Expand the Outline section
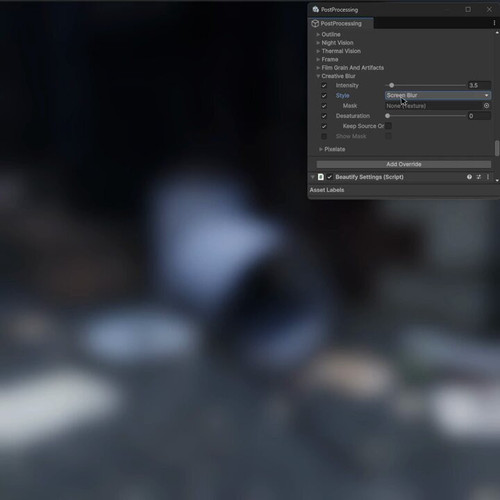The image size is (500, 500). pyautogui.click(x=318, y=34)
